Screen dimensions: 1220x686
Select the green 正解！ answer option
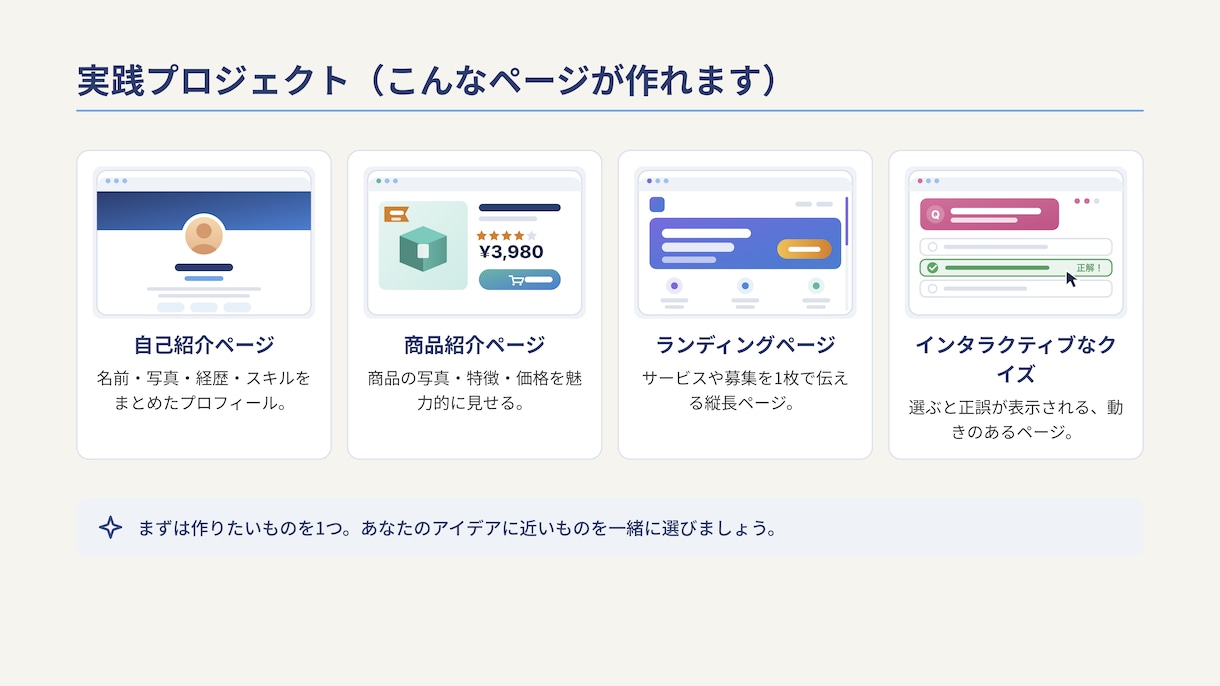point(1016,268)
